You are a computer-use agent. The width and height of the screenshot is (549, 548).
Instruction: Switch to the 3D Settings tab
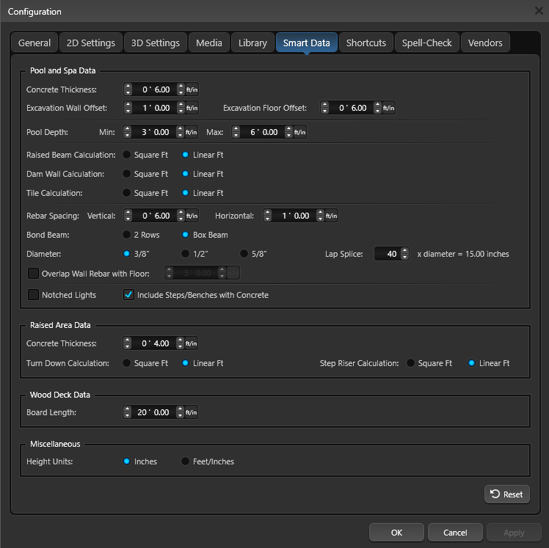(x=155, y=43)
